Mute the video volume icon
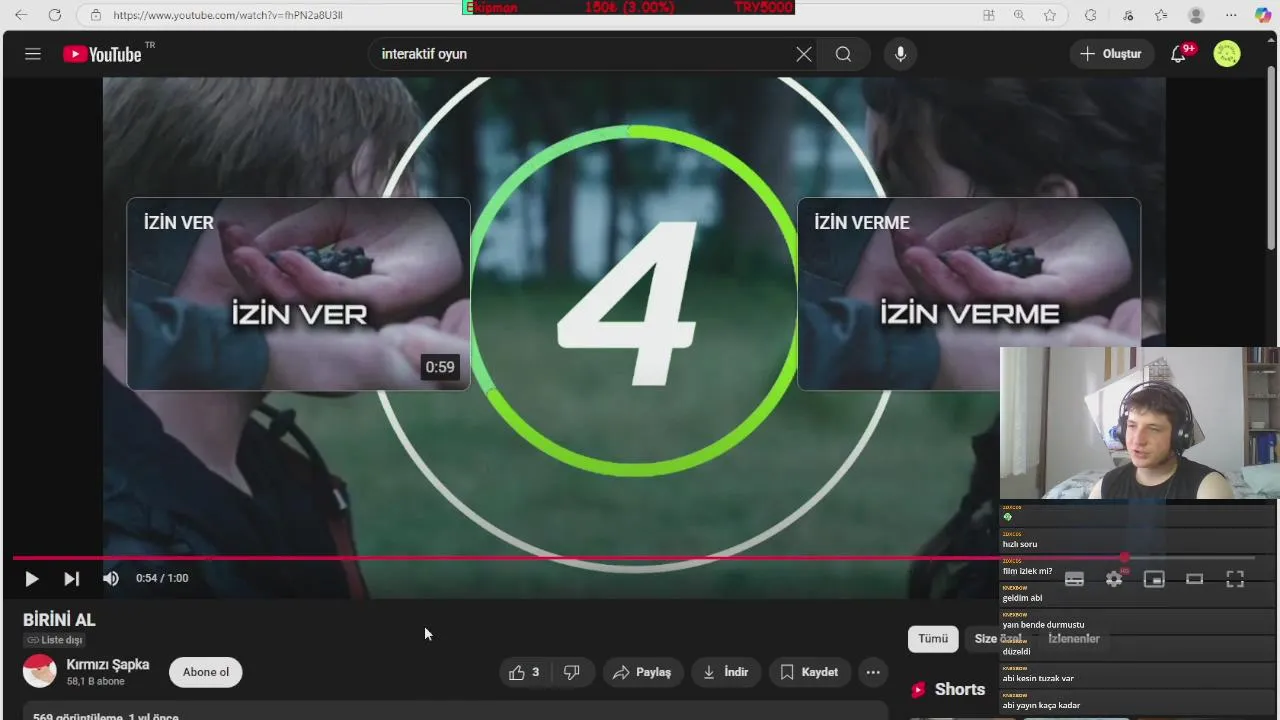The image size is (1280, 720). (x=111, y=578)
